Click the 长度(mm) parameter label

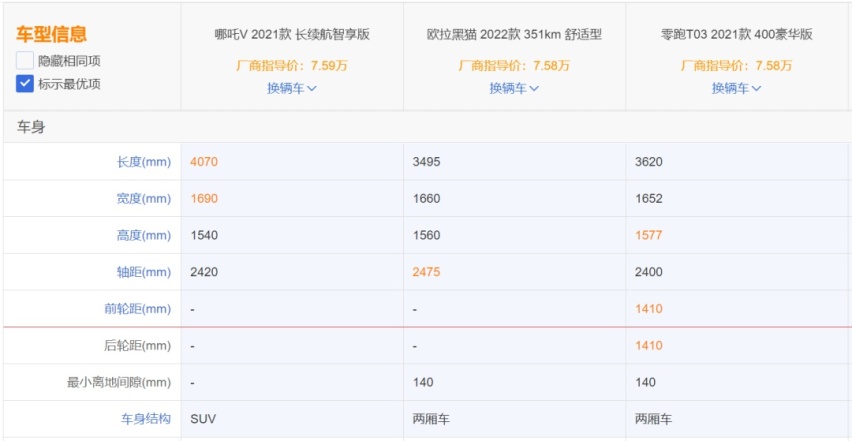click(143, 162)
